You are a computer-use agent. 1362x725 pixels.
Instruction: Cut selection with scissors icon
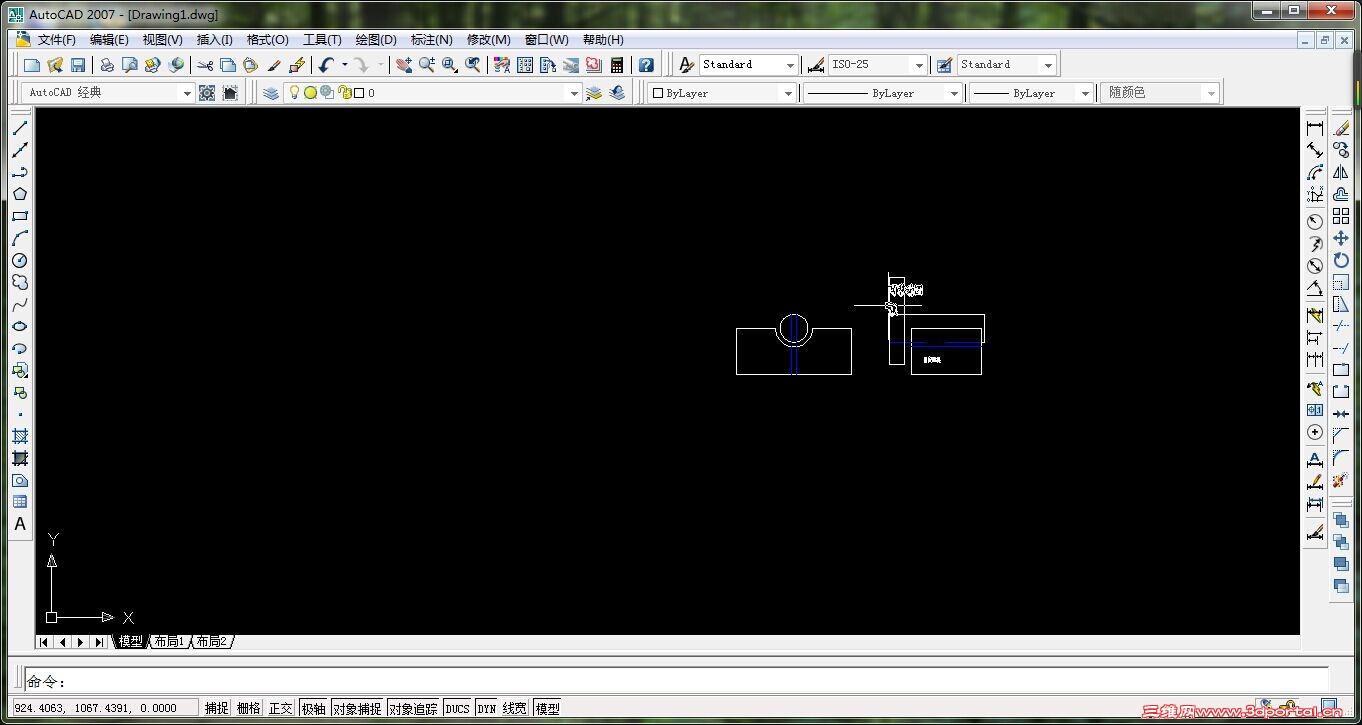click(x=205, y=65)
